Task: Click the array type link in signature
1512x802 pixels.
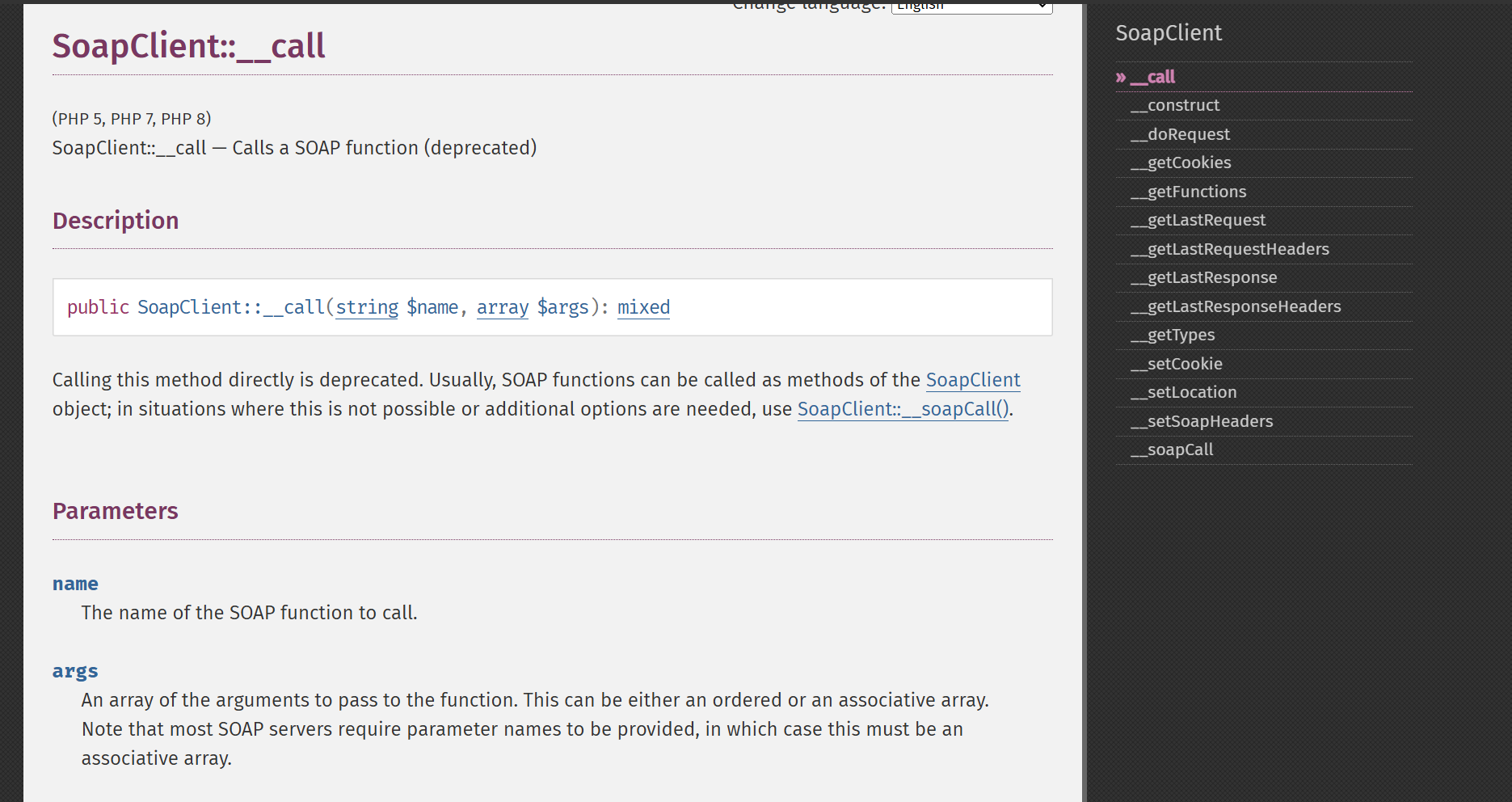Action: pos(502,307)
